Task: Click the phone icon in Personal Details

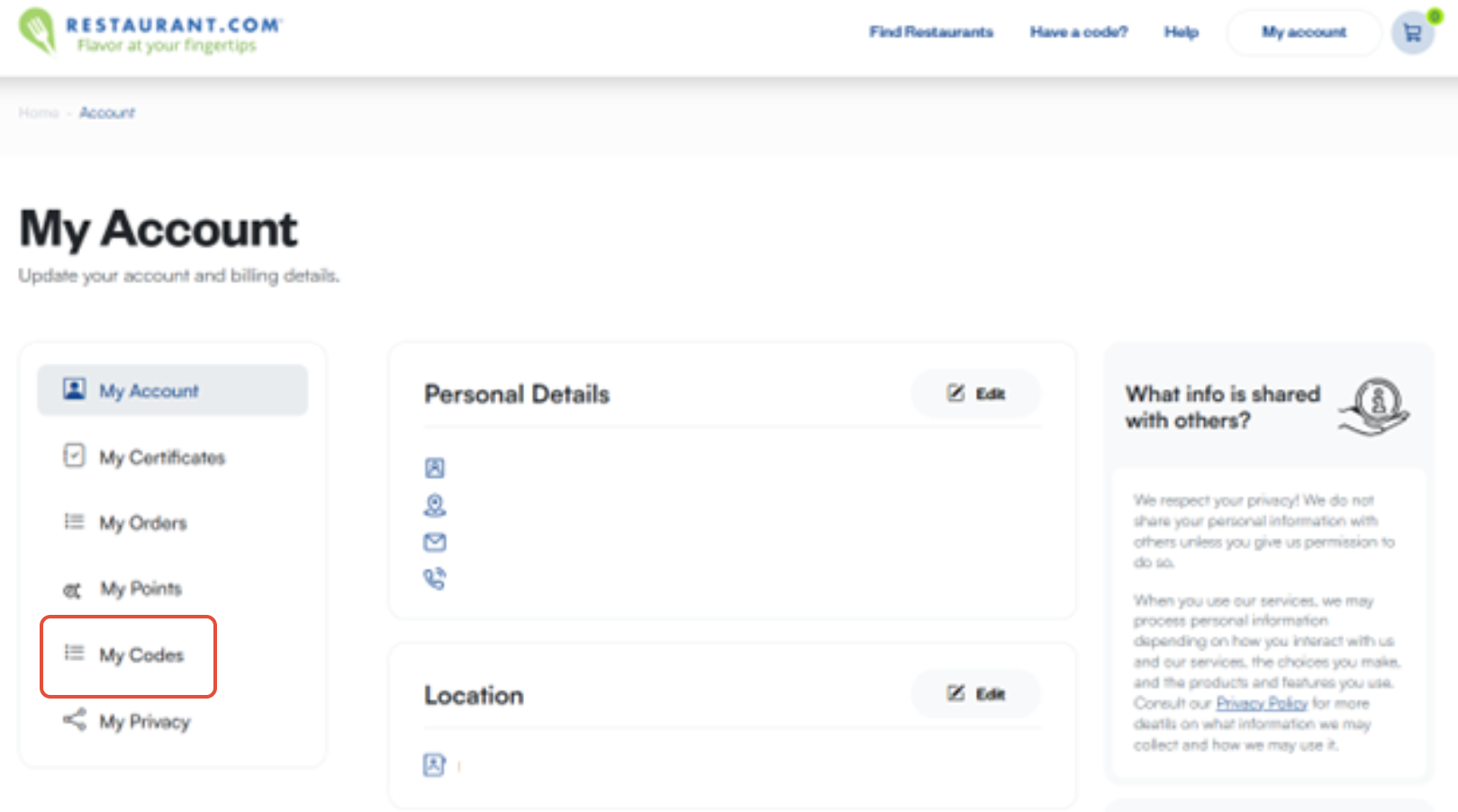Action: tap(435, 578)
